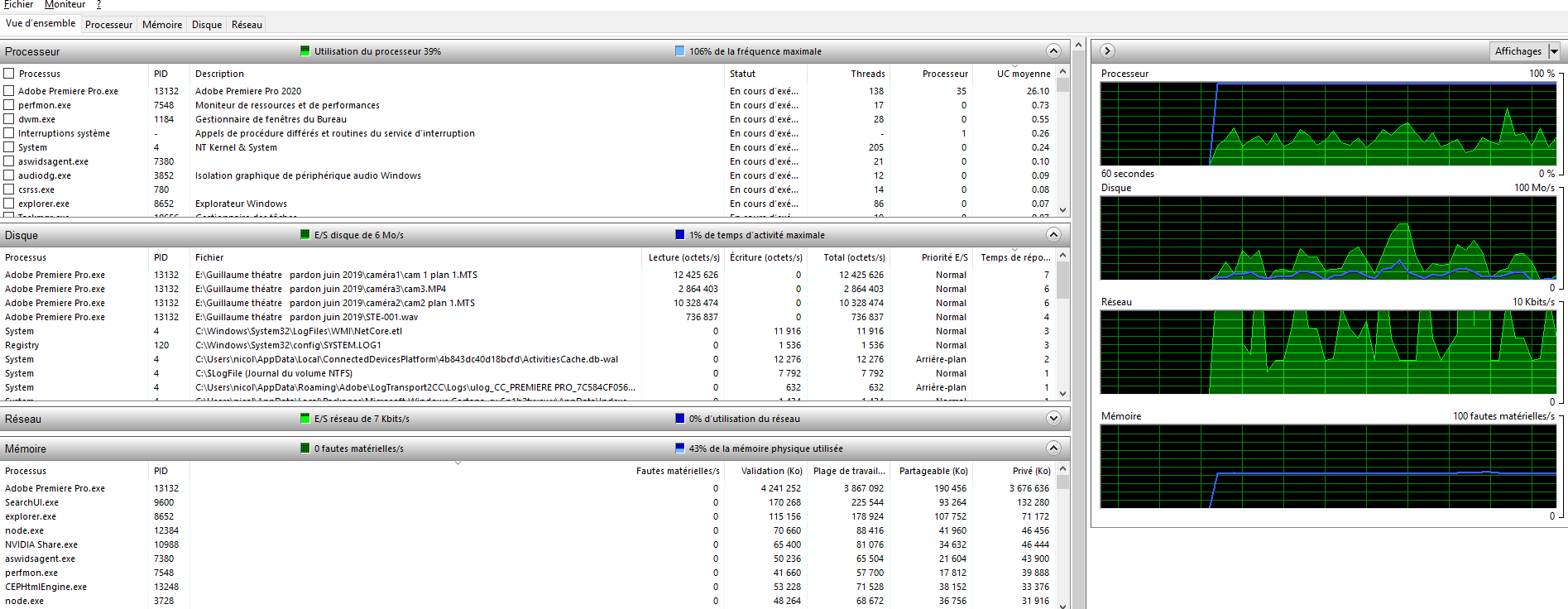1568x609 pixels.
Task: Hide the graphs pane with the arrow button
Action: tap(1107, 51)
